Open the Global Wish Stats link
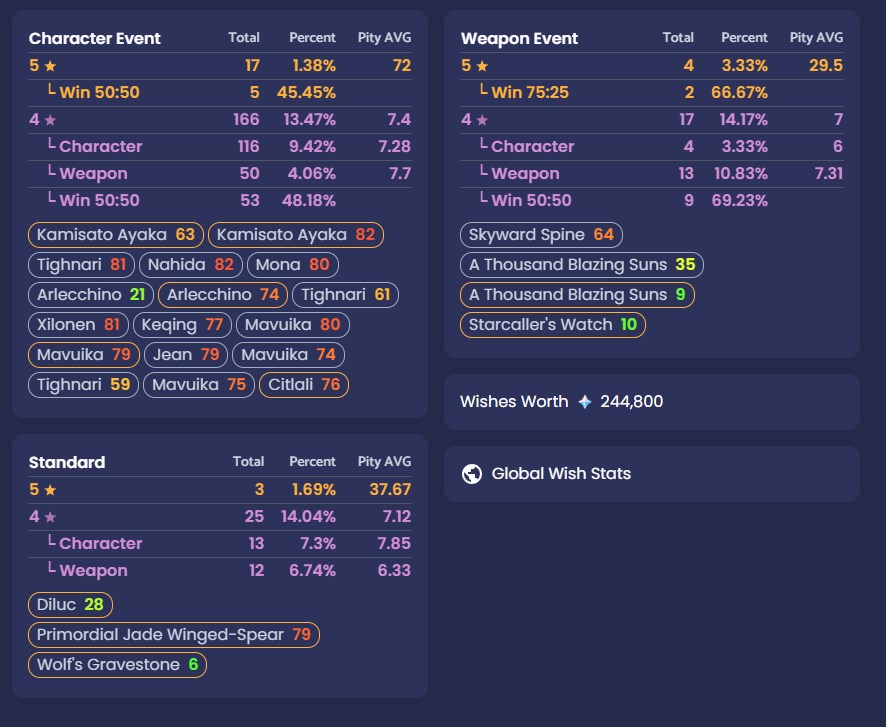Image resolution: width=886 pixels, height=727 pixels. point(560,474)
